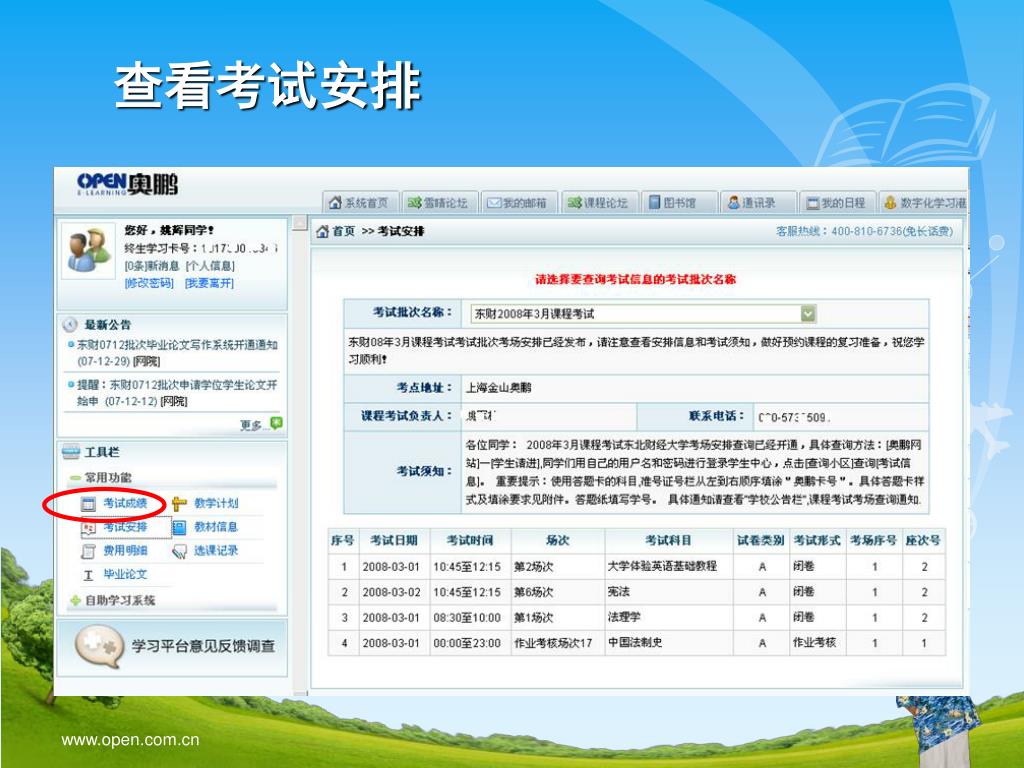Click the 场次 column header
Viewport: 1024px width, 768px height.
[557, 540]
